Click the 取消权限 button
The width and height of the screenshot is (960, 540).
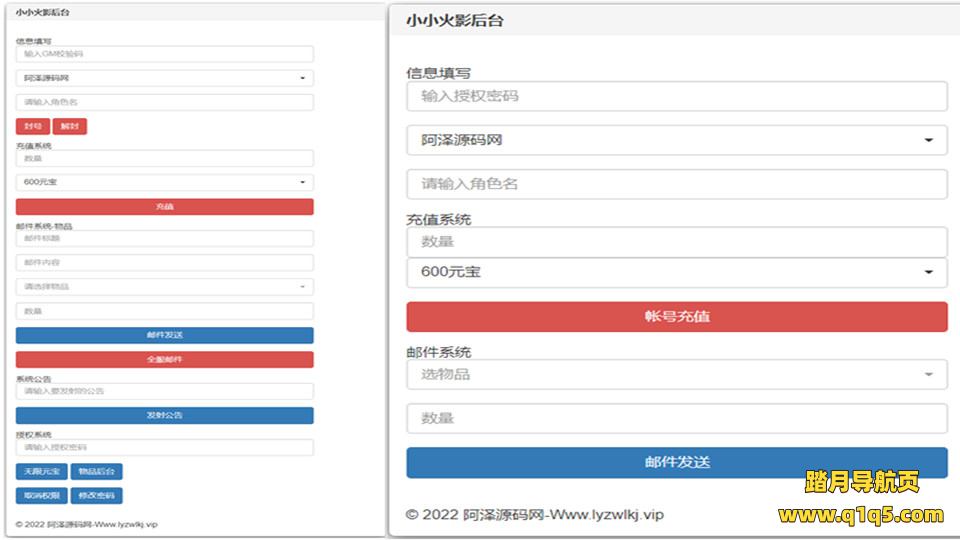(41, 495)
